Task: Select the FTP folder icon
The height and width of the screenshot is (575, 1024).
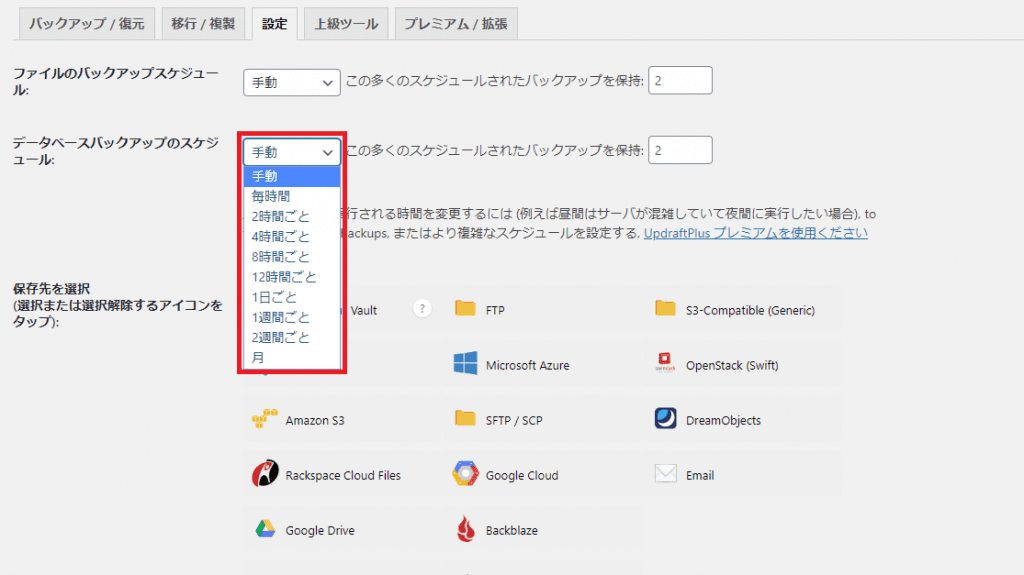Action: tap(465, 309)
